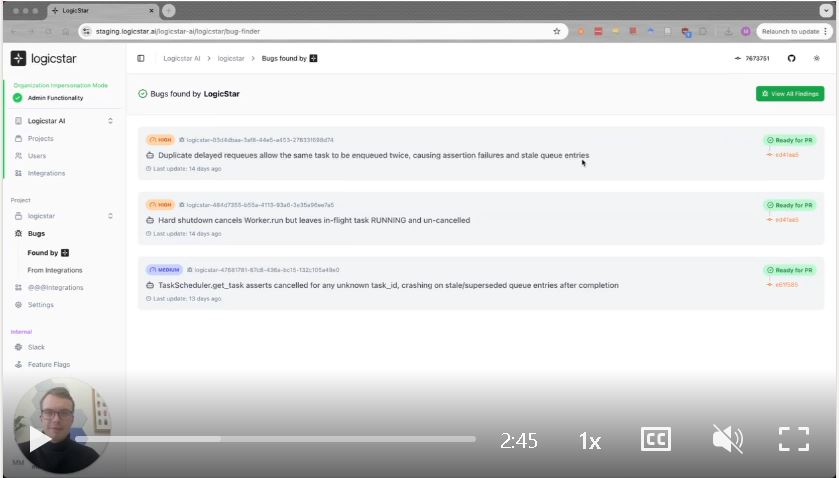Open logicstar breadcrumb link
Image resolution: width=839 pixels, height=478 pixels.
(x=231, y=58)
